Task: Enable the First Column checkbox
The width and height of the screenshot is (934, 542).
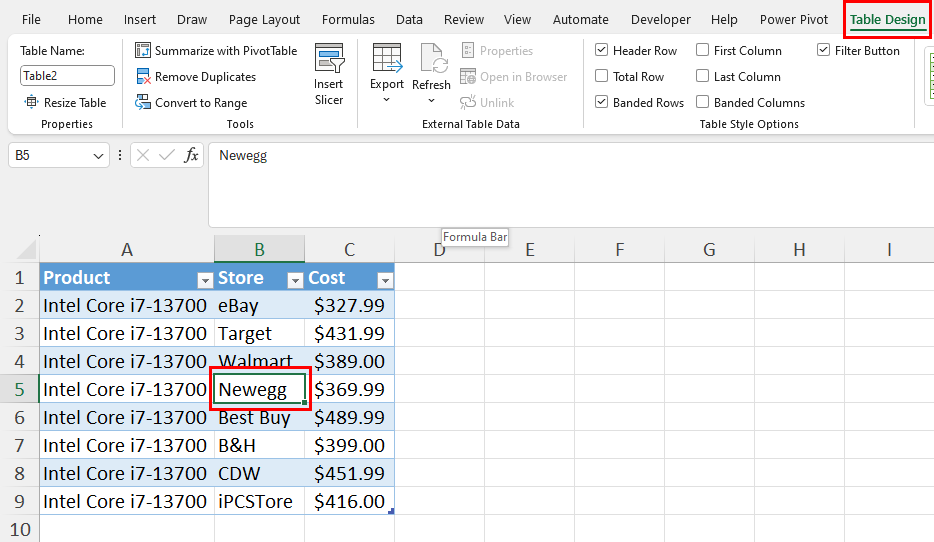Action: tap(703, 50)
